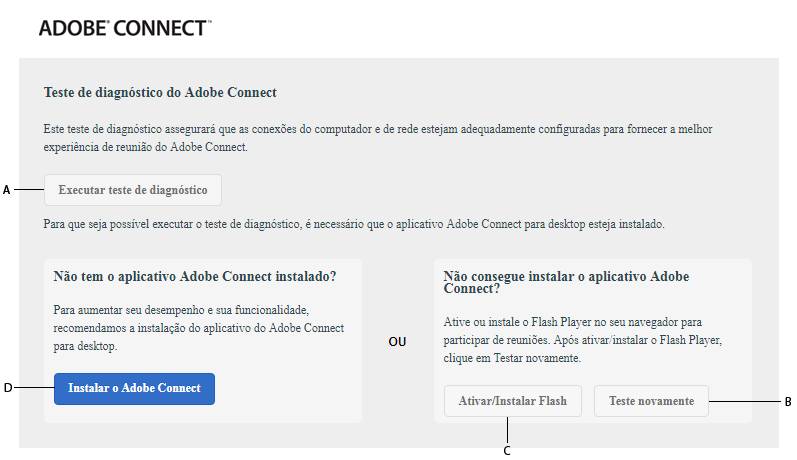This screenshot has height=460, width=797.
Task: Click the word ADOBE in the logo
Action: (x=72, y=28)
